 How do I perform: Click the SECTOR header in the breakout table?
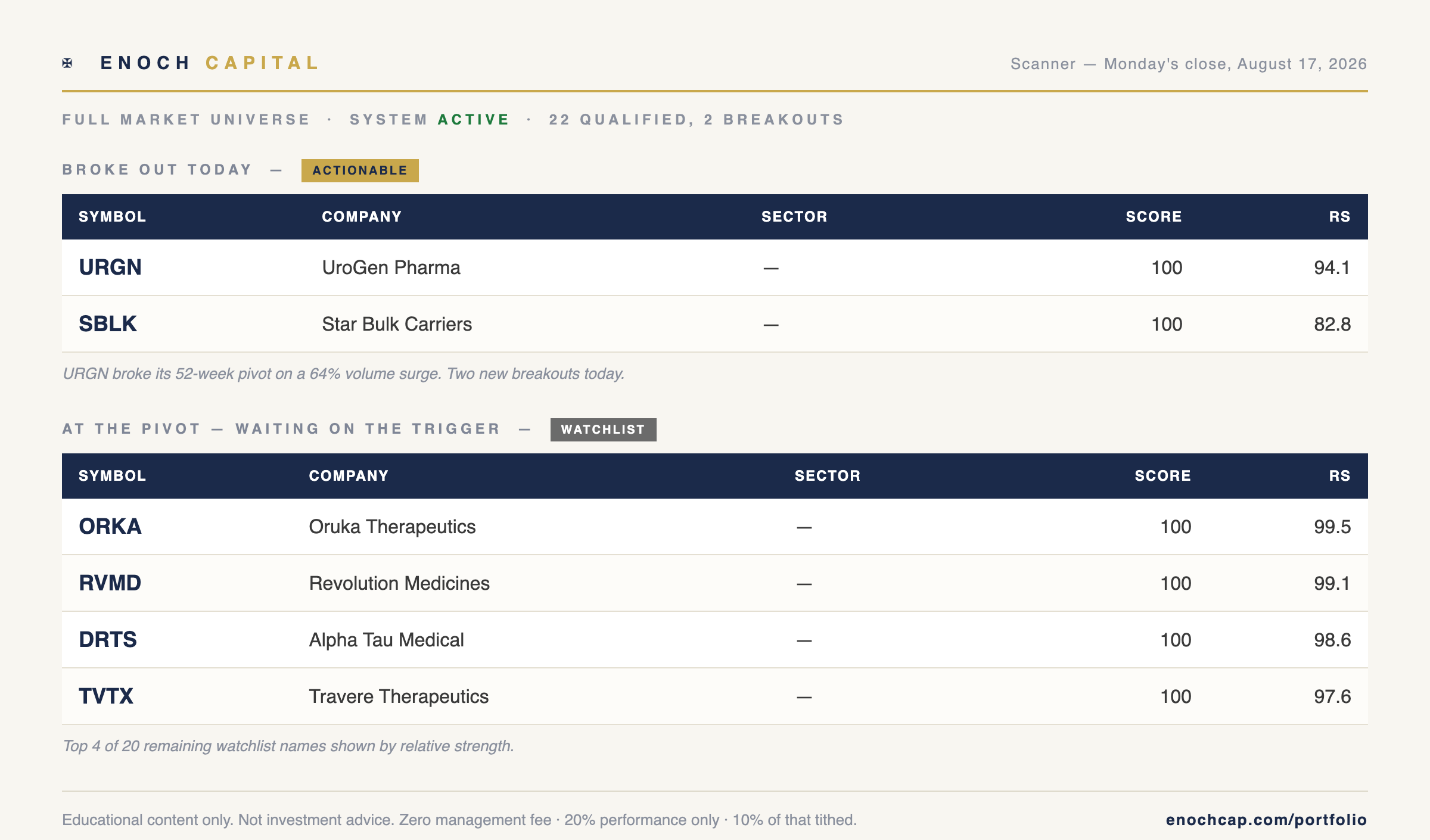tap(794, 216)
